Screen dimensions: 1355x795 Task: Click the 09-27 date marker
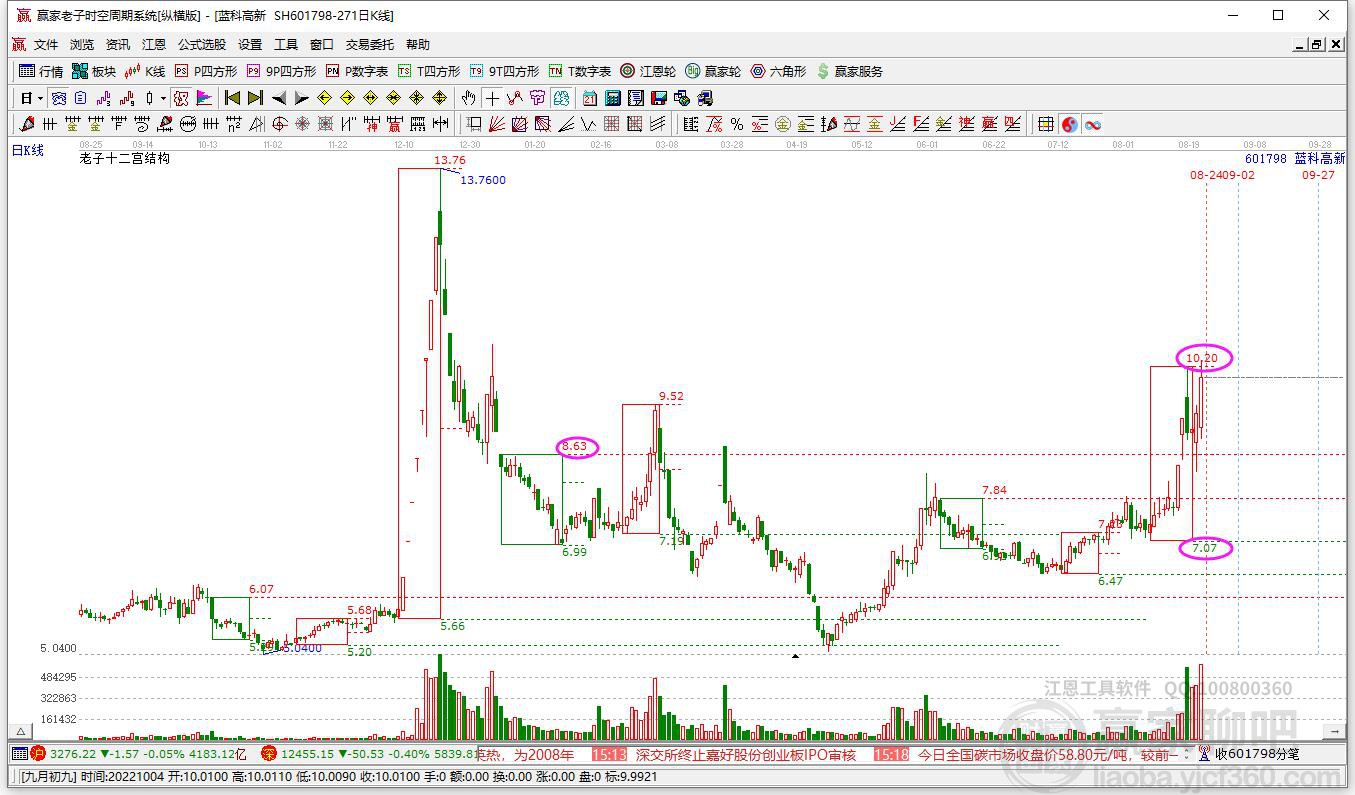(1318, 175)
